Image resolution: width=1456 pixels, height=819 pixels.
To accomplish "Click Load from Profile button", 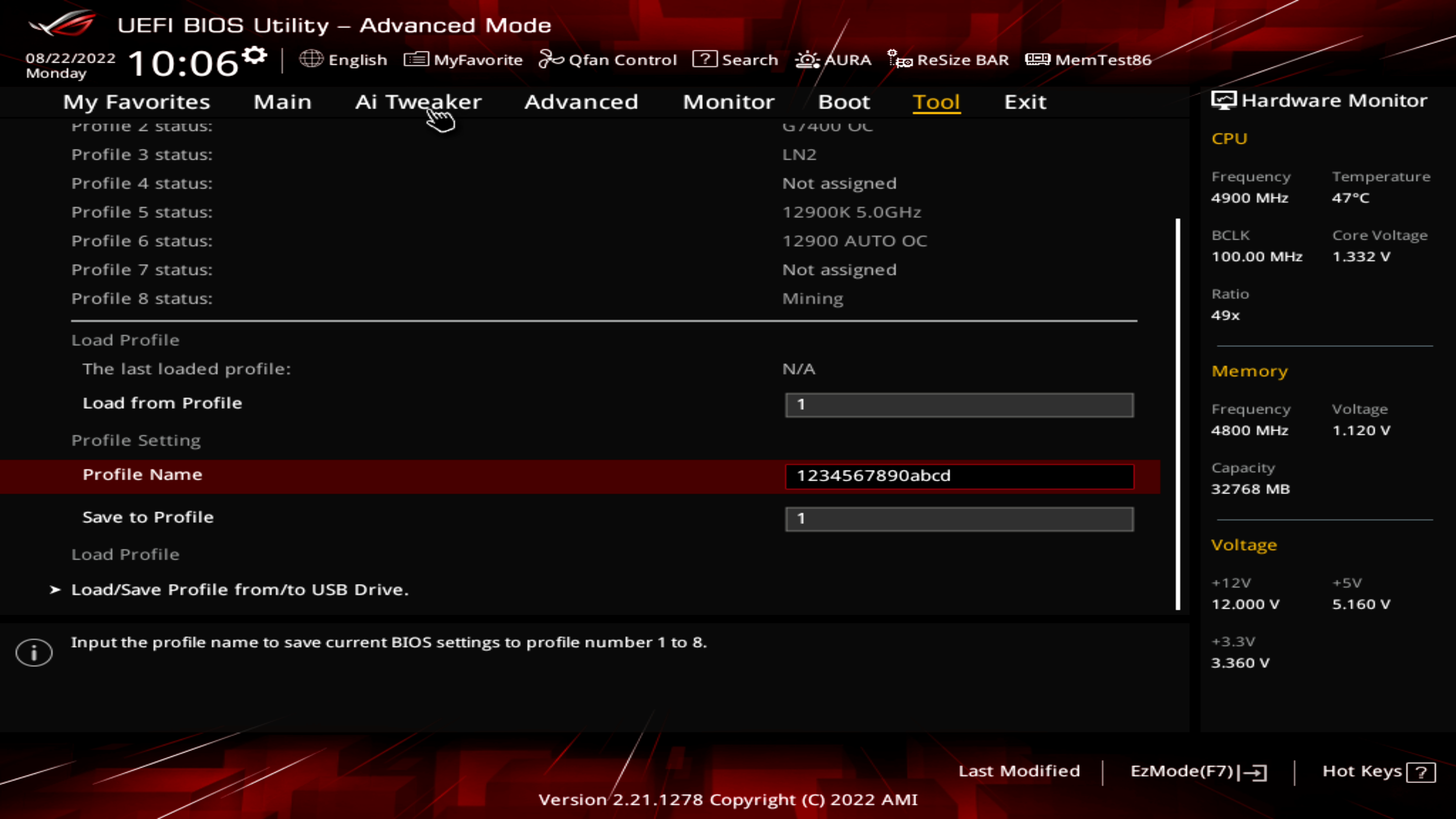I will (x=162, y=402).
